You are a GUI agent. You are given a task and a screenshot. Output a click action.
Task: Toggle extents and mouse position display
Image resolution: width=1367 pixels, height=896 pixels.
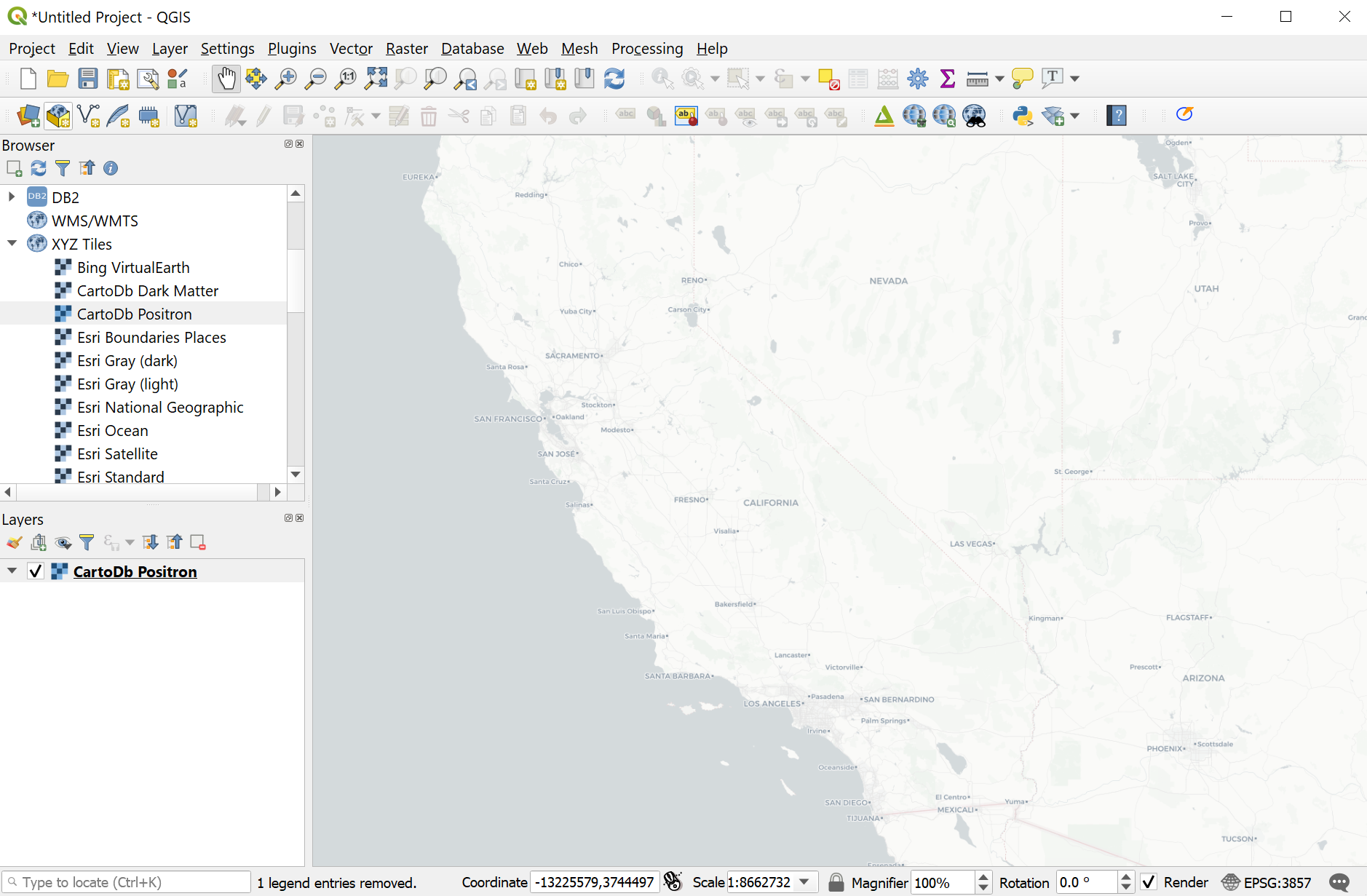coord(673,882)
